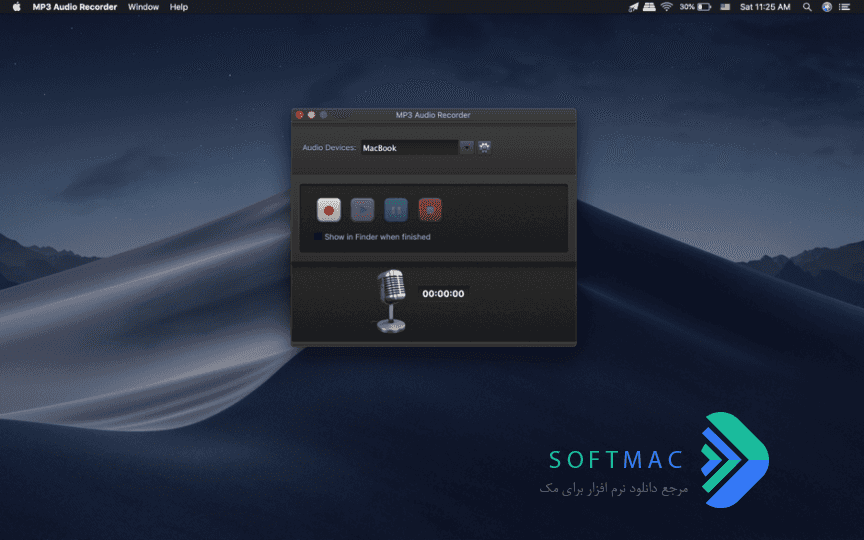
Task: Click the 00:00:00 timer display
Action: [x=443, y=294]
